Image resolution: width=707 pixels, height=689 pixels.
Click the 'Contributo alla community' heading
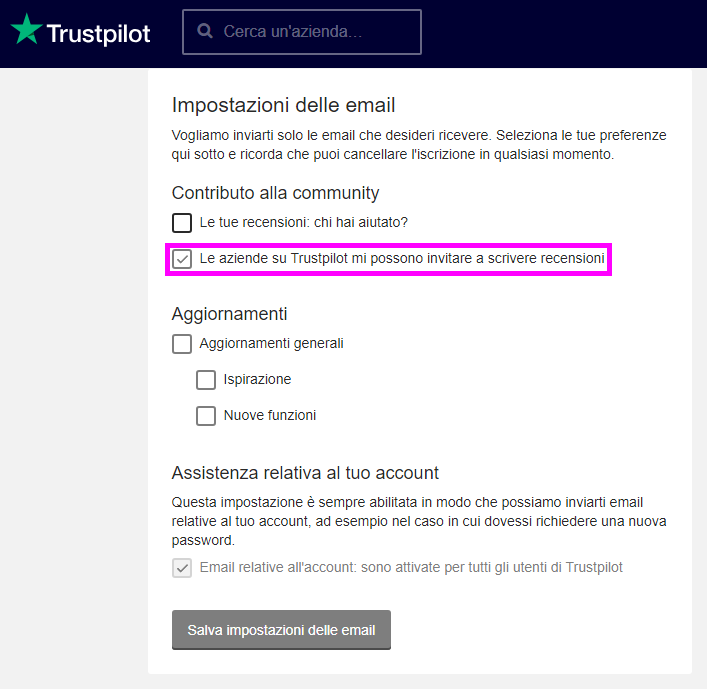pyautogui.click(x=275, y=193)
